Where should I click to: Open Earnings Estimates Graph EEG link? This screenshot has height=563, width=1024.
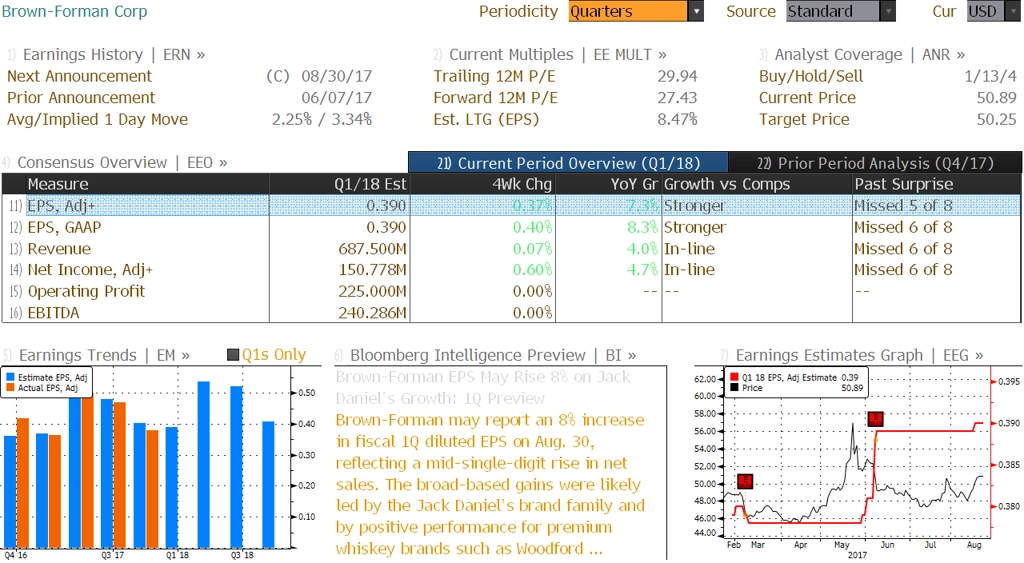point(859,355)
